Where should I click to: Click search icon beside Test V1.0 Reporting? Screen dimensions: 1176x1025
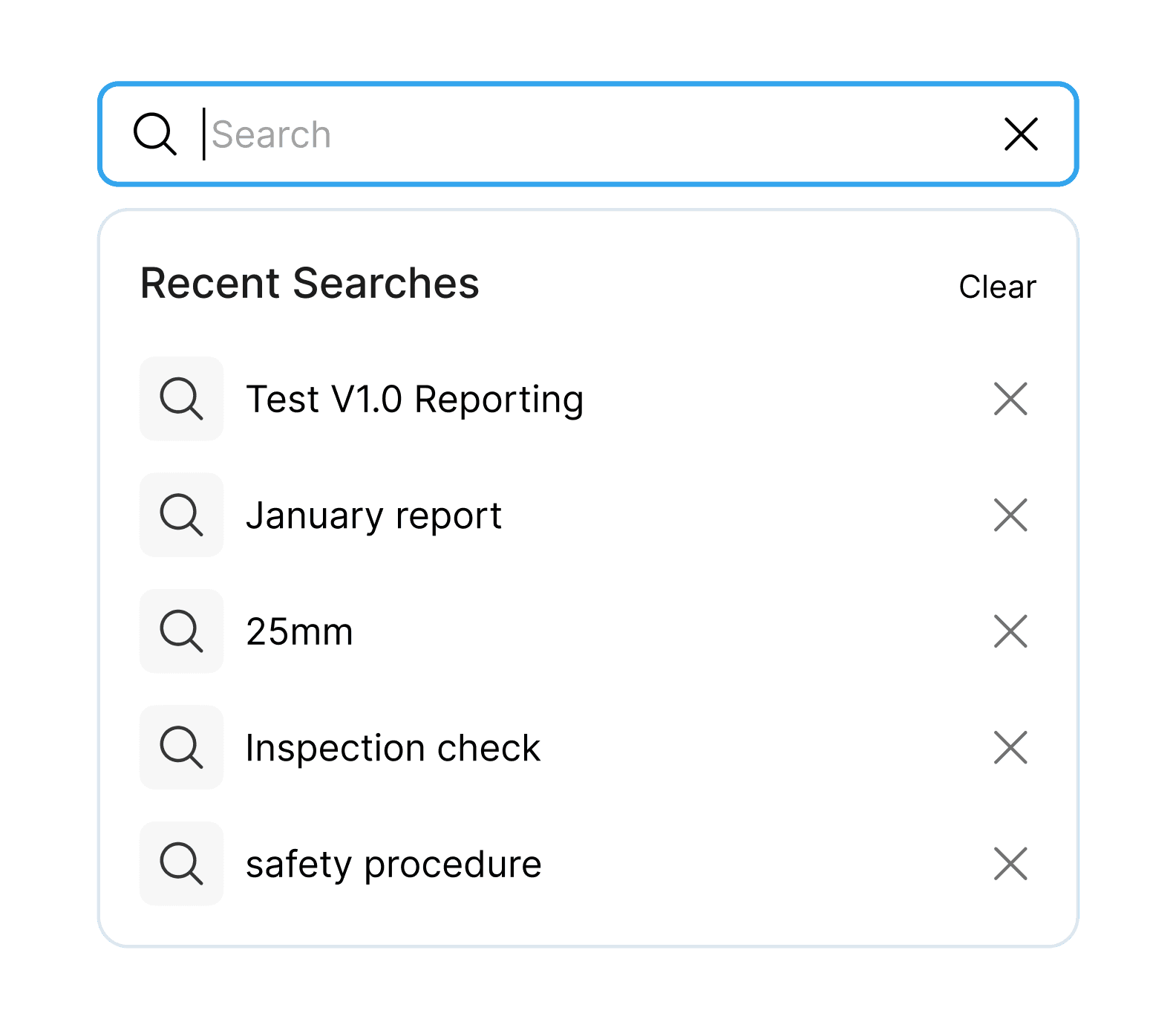[182, 399]
